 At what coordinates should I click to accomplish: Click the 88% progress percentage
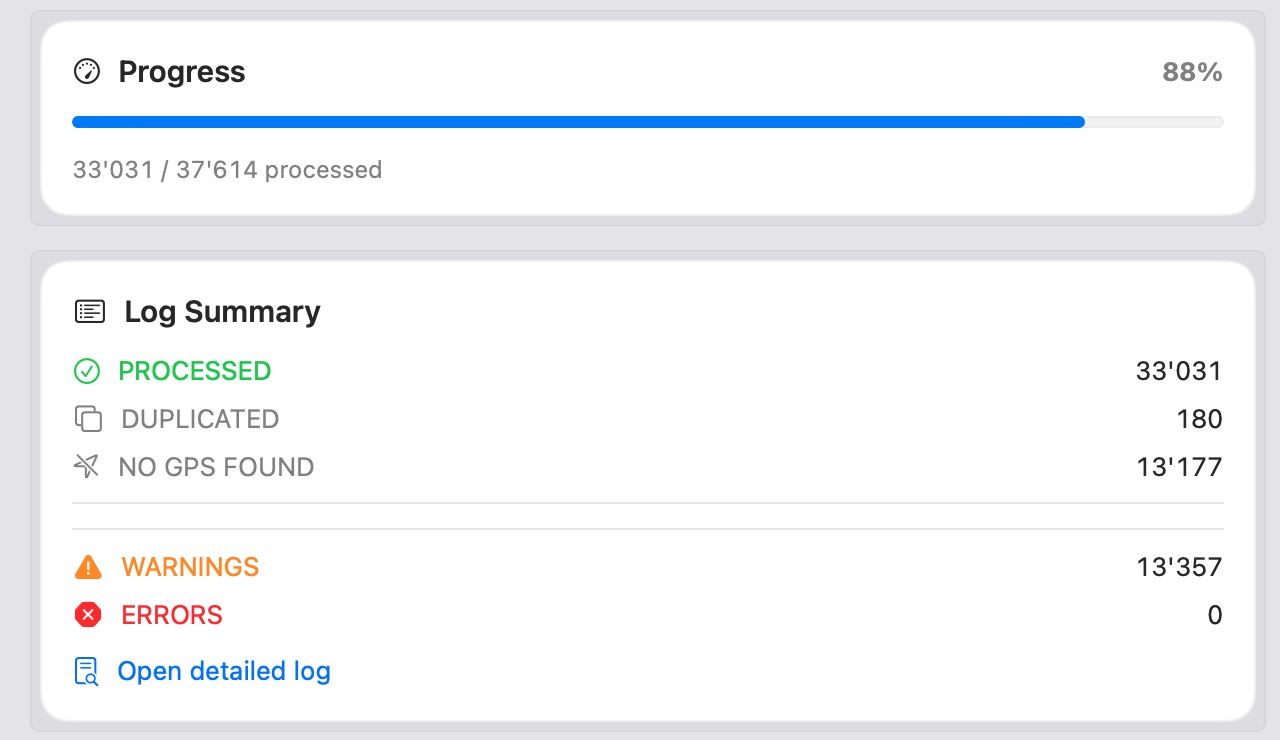pyautogui.click(x=1192, y=72)
